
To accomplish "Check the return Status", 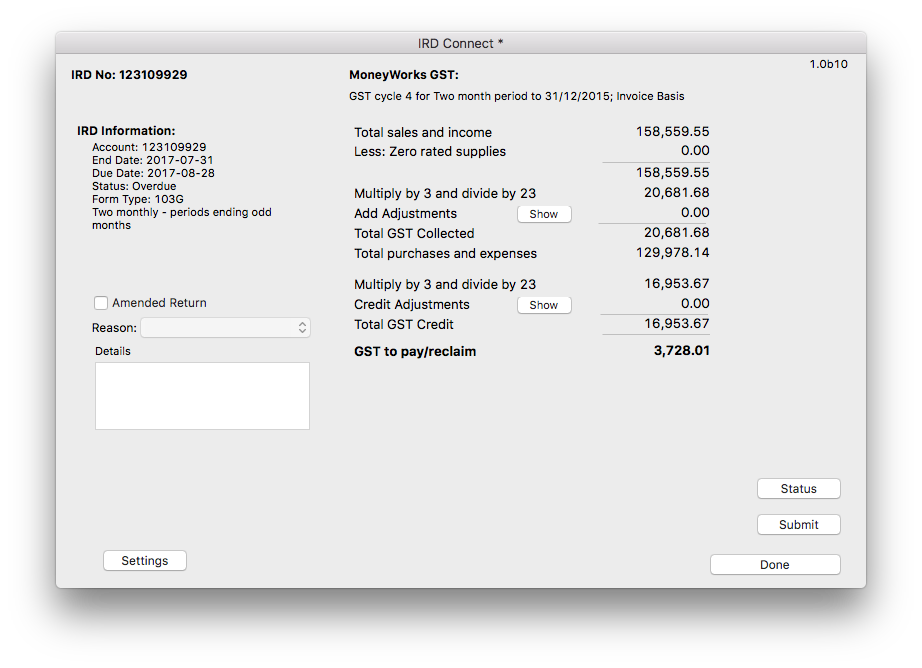I will pyautogui.click(x=799, y=489).
